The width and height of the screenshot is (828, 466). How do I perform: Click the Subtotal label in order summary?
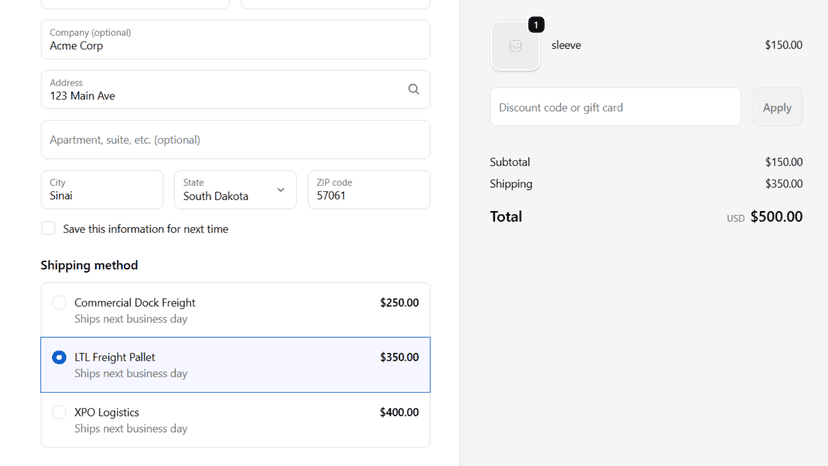[x=510, y=162]
